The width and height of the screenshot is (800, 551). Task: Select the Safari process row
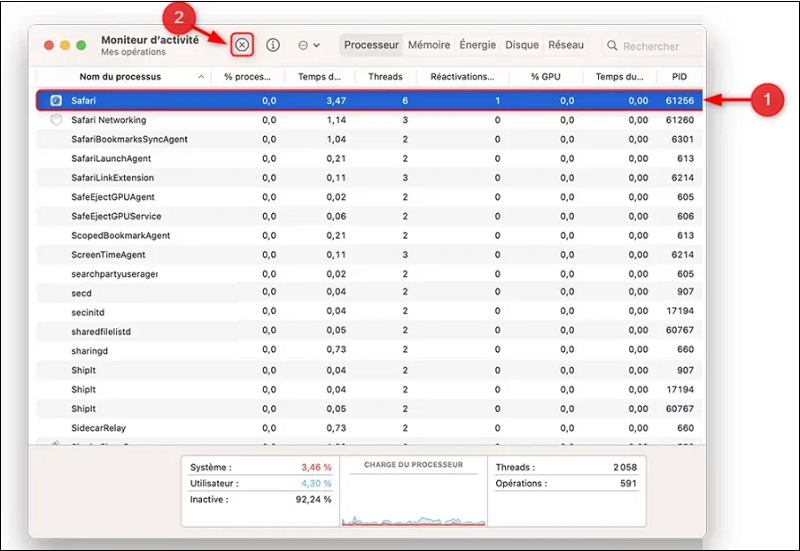pos(369,101)
